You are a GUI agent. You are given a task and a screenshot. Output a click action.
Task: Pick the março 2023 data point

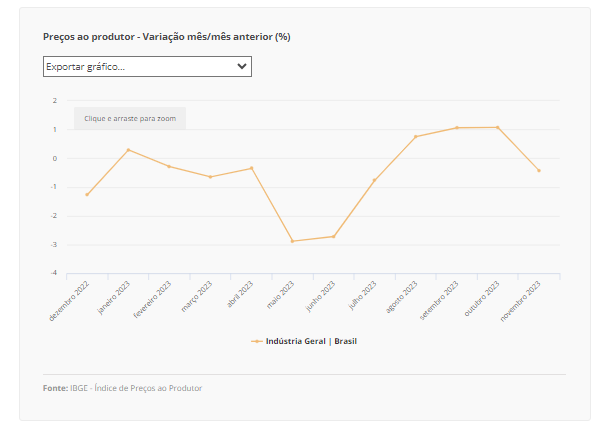click(210, 177)
